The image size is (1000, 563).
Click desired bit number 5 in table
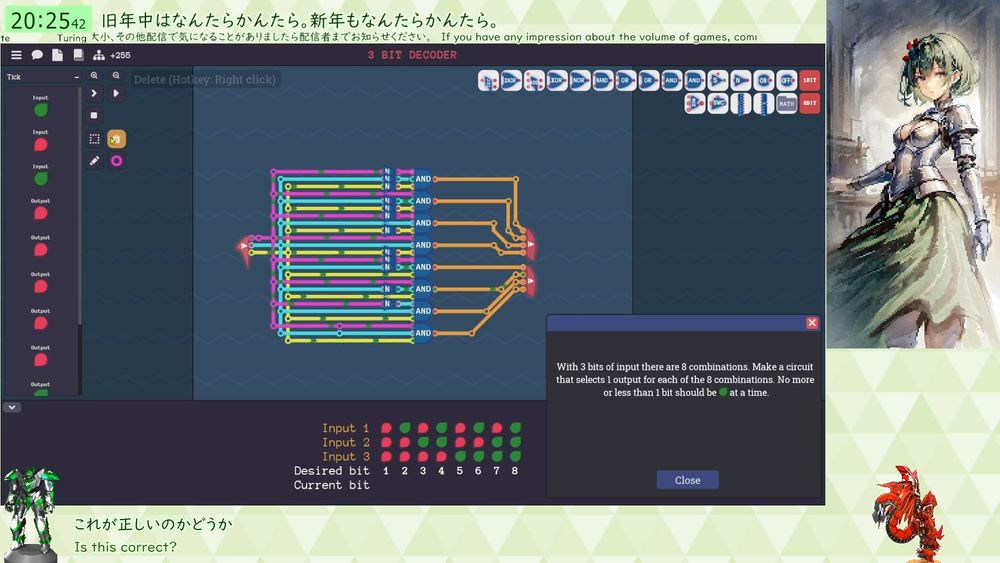(459, 471)
